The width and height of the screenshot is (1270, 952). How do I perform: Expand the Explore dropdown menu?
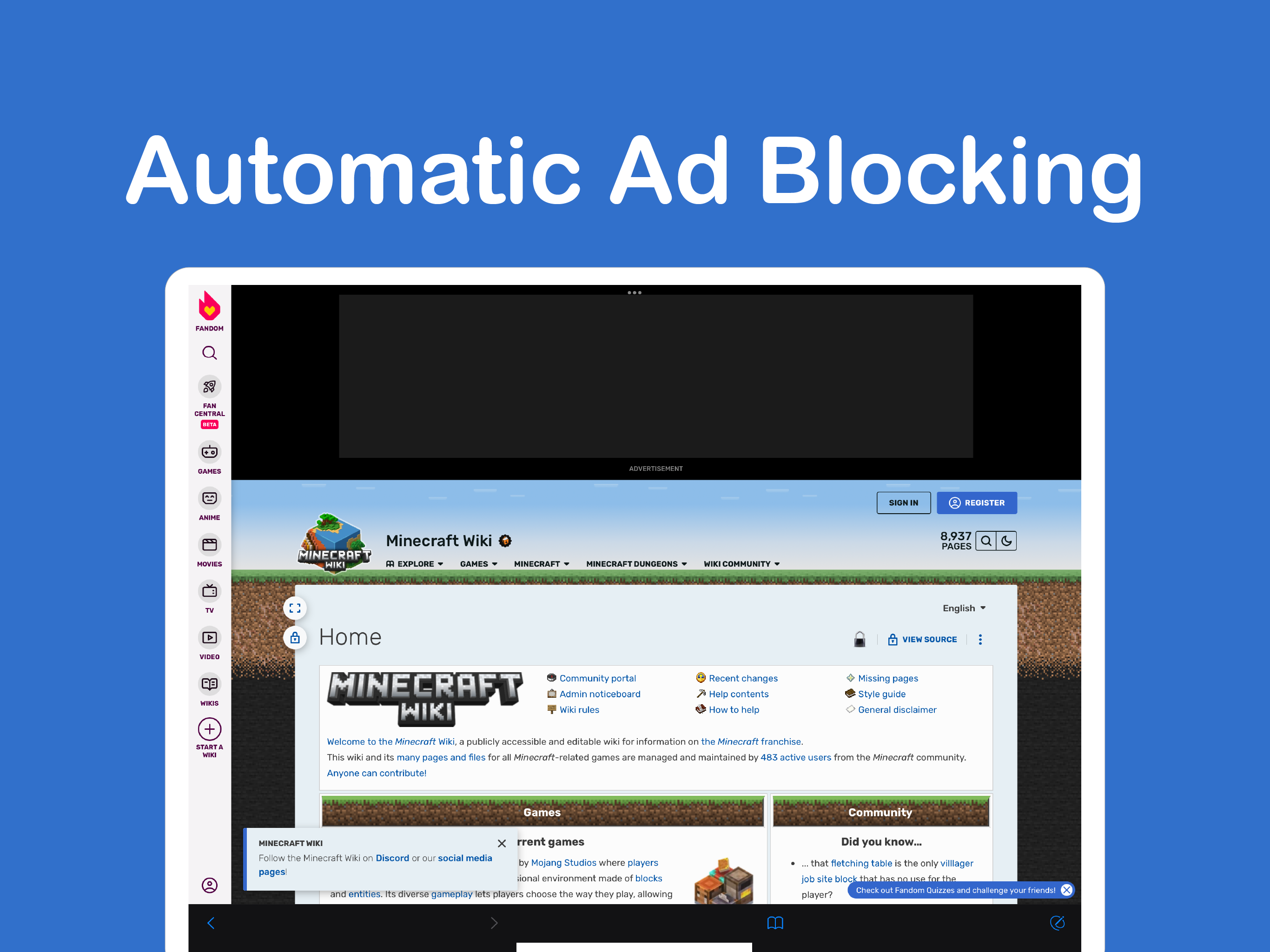click(415, 564)
